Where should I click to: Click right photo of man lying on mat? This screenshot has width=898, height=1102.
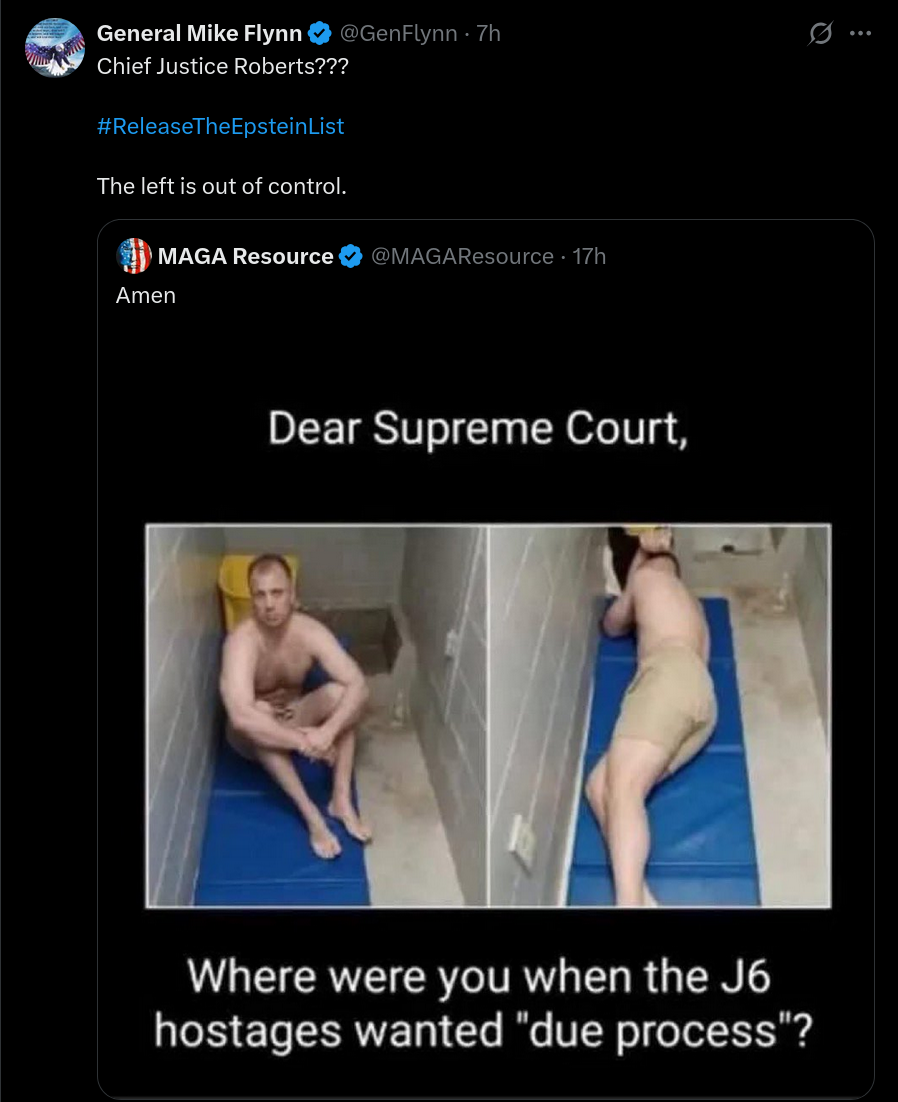tap(660, 716)
